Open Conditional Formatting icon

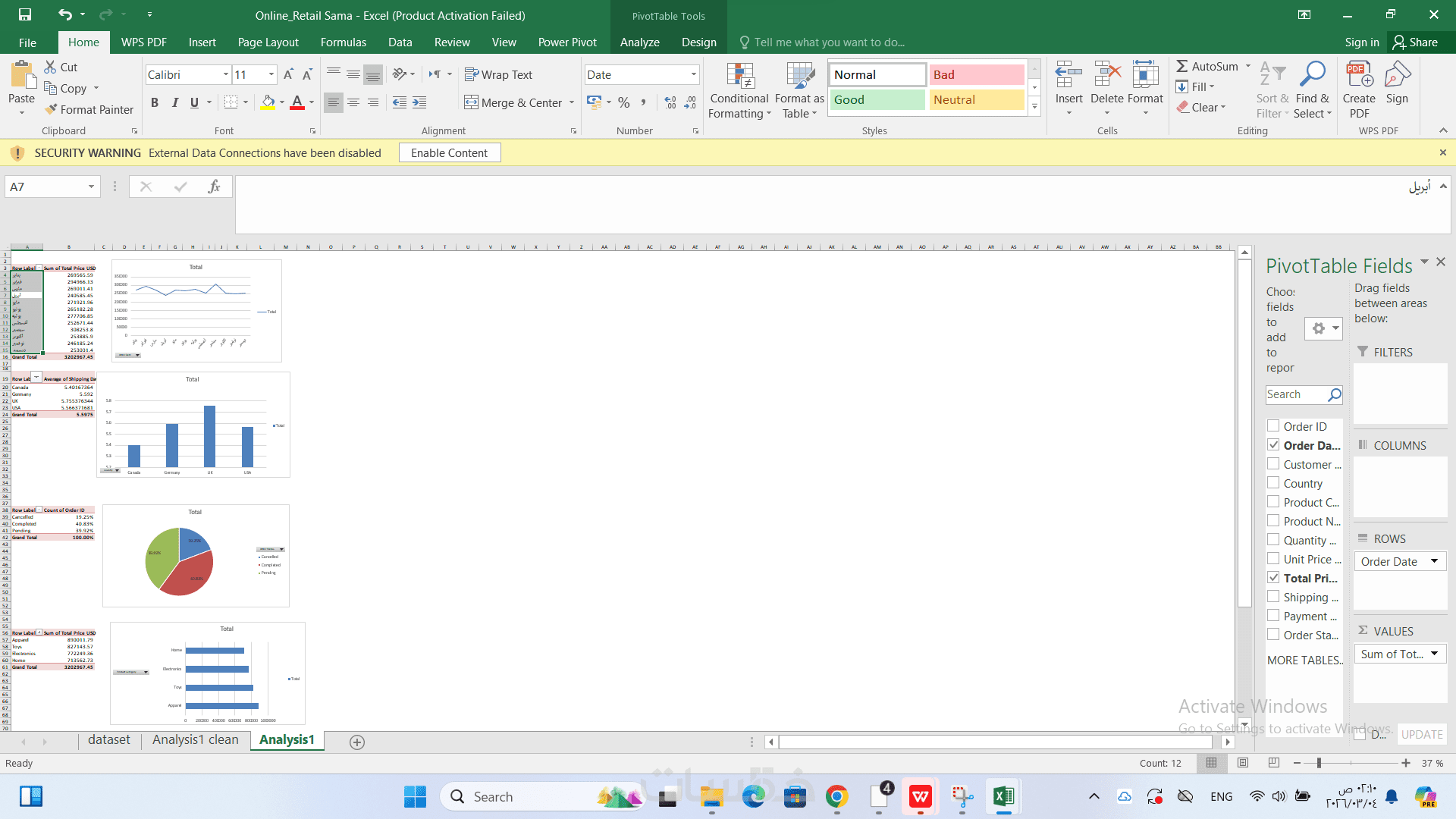click(739, 77)
